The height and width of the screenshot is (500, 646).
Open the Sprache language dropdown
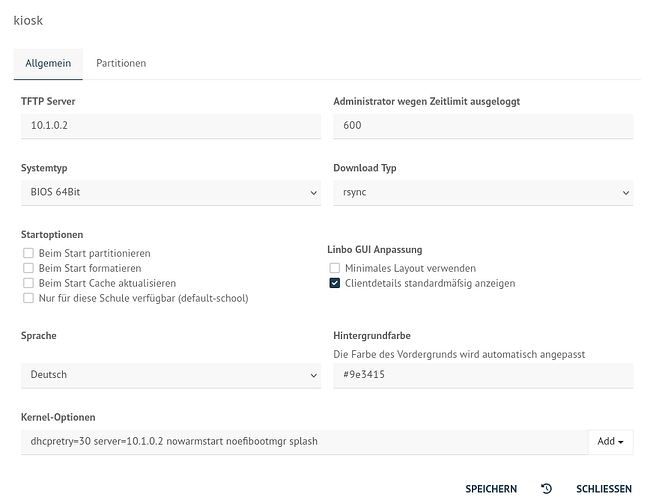point(170,375)
